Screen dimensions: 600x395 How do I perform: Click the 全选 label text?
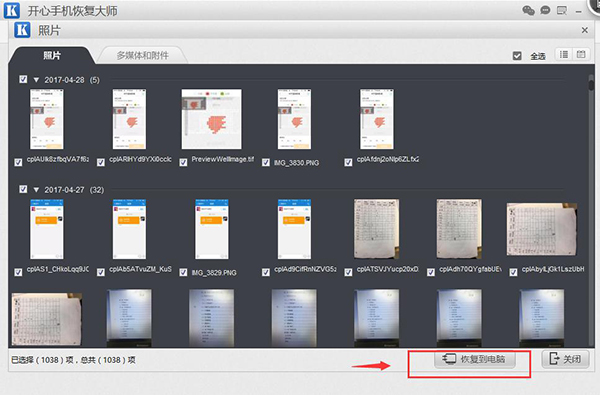tap(538, 56)
